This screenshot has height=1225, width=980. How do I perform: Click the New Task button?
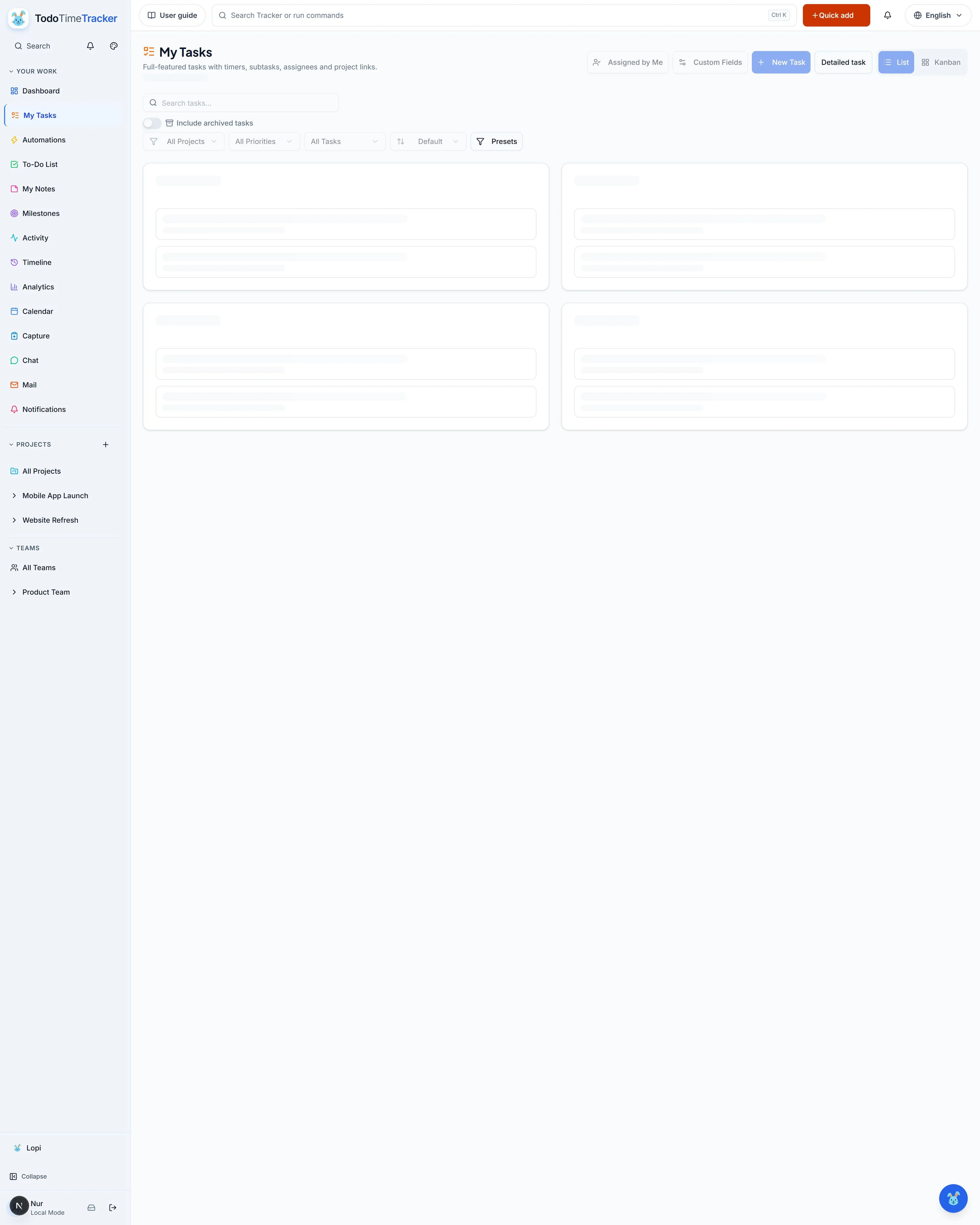pyautogui.click(x=781, y=63)
